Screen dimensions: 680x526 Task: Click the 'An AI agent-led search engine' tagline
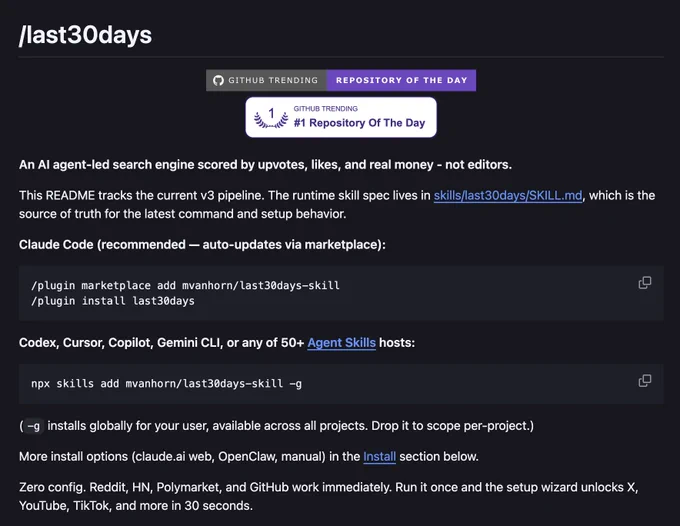[265, 165]
